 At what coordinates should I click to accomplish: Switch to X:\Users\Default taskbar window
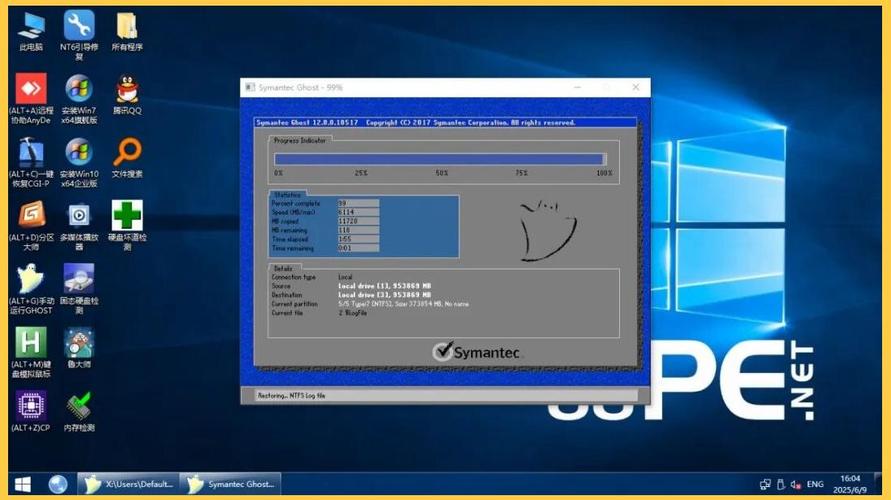pos(131,484)
